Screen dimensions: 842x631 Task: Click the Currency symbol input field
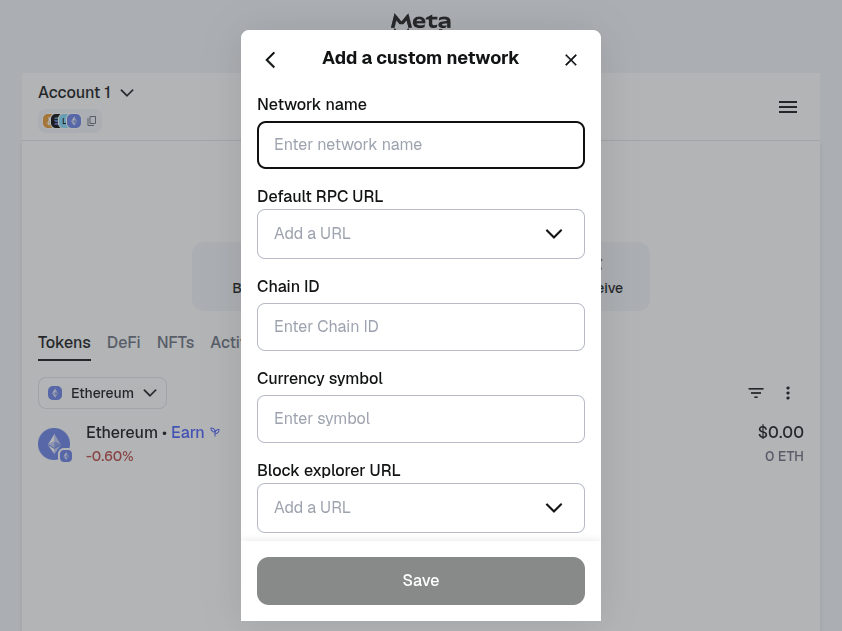(420, 418)
